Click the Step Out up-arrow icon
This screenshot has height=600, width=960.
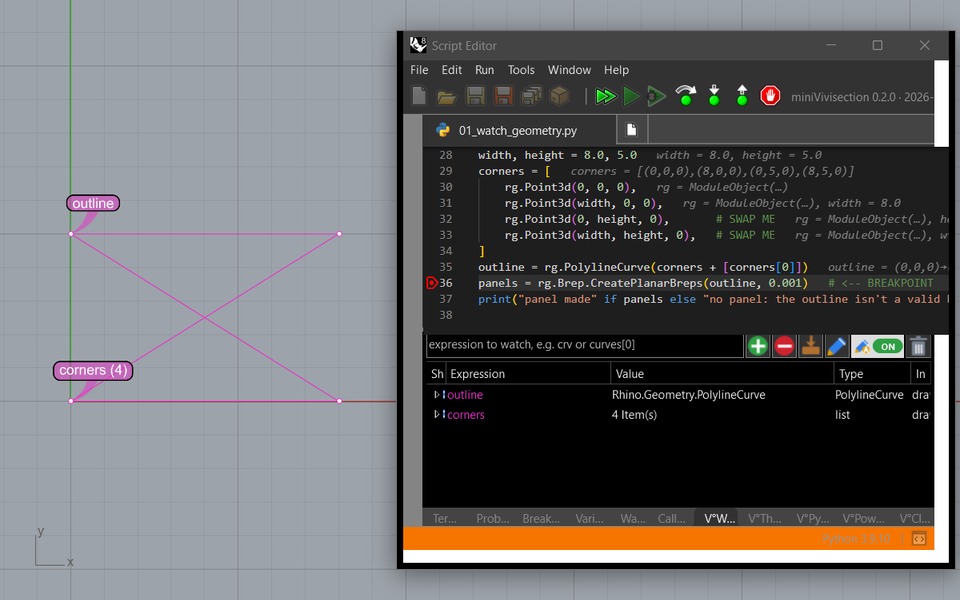tap(742, 96)
